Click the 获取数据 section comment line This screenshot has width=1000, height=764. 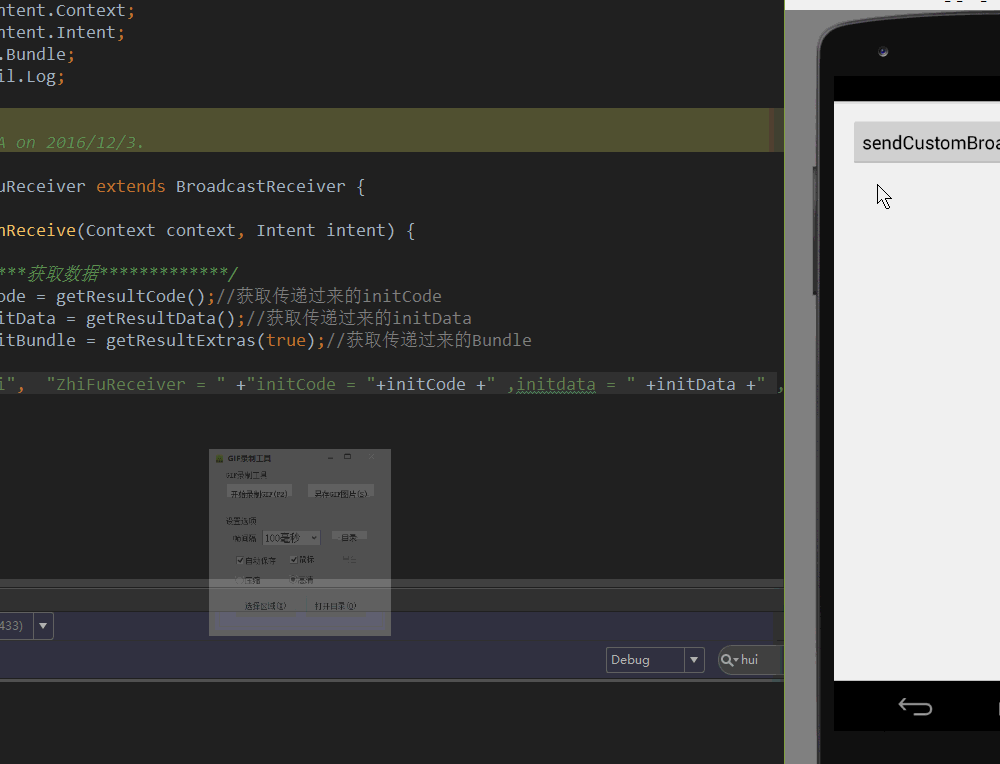click(119, 273)
